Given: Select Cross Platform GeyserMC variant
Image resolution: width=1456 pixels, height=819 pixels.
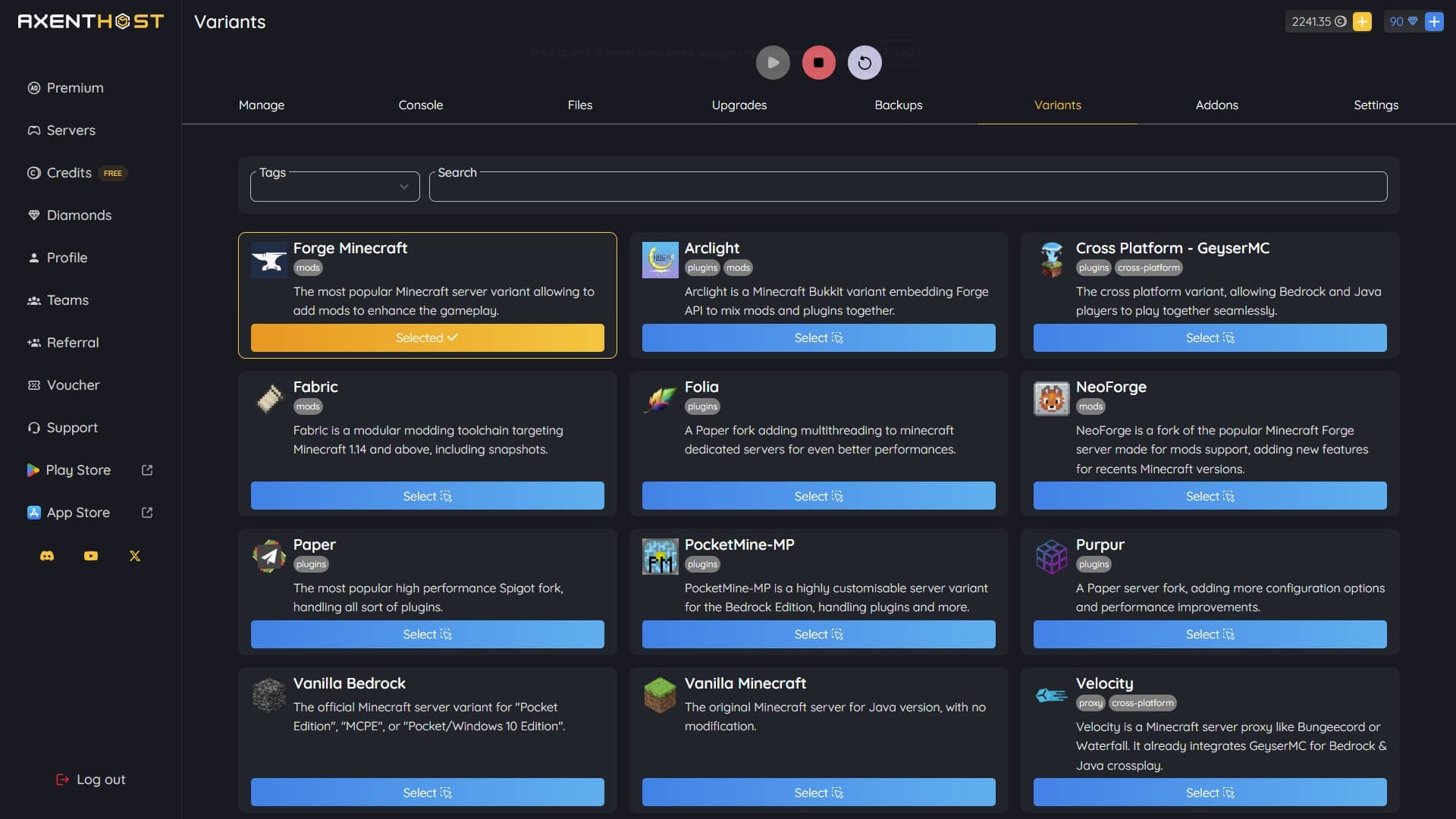Looking at the screenshot, I should click(x=1209, y=337).
